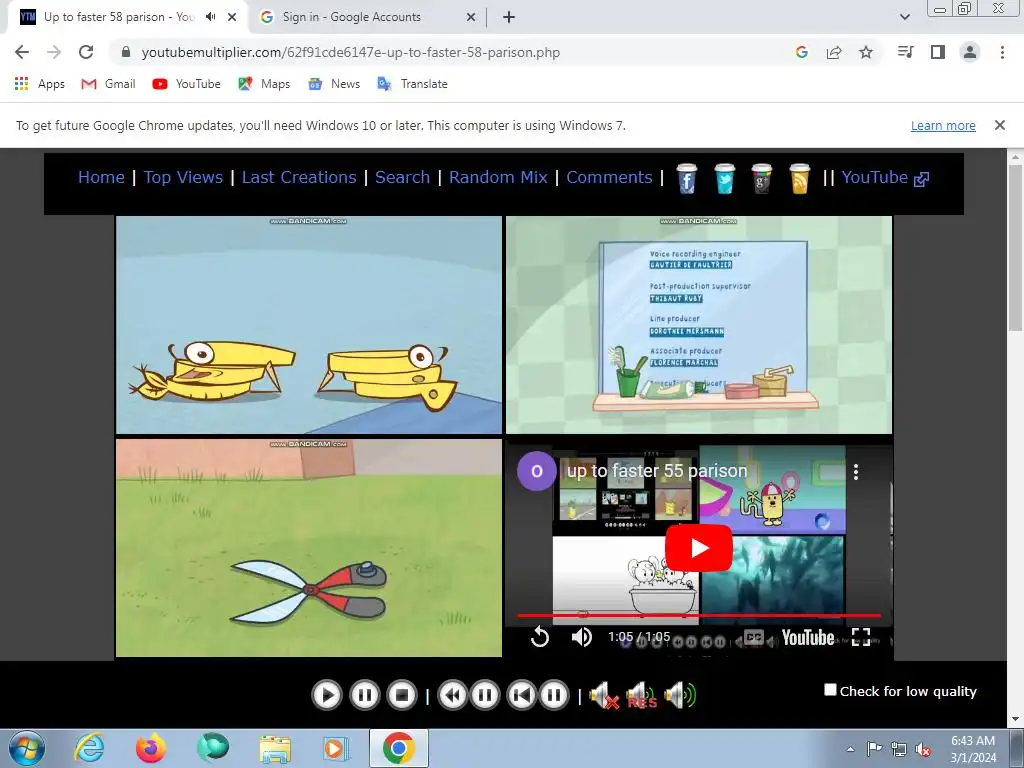
Task: Click the speaker icon with green sound waves
Action: pyautogui.click(x=680, y=696)
